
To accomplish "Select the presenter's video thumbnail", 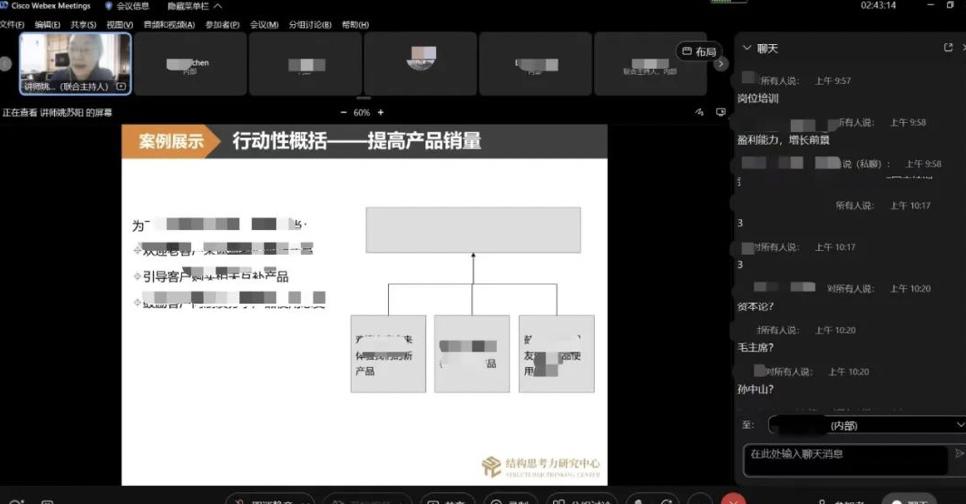I will point(75,63).
